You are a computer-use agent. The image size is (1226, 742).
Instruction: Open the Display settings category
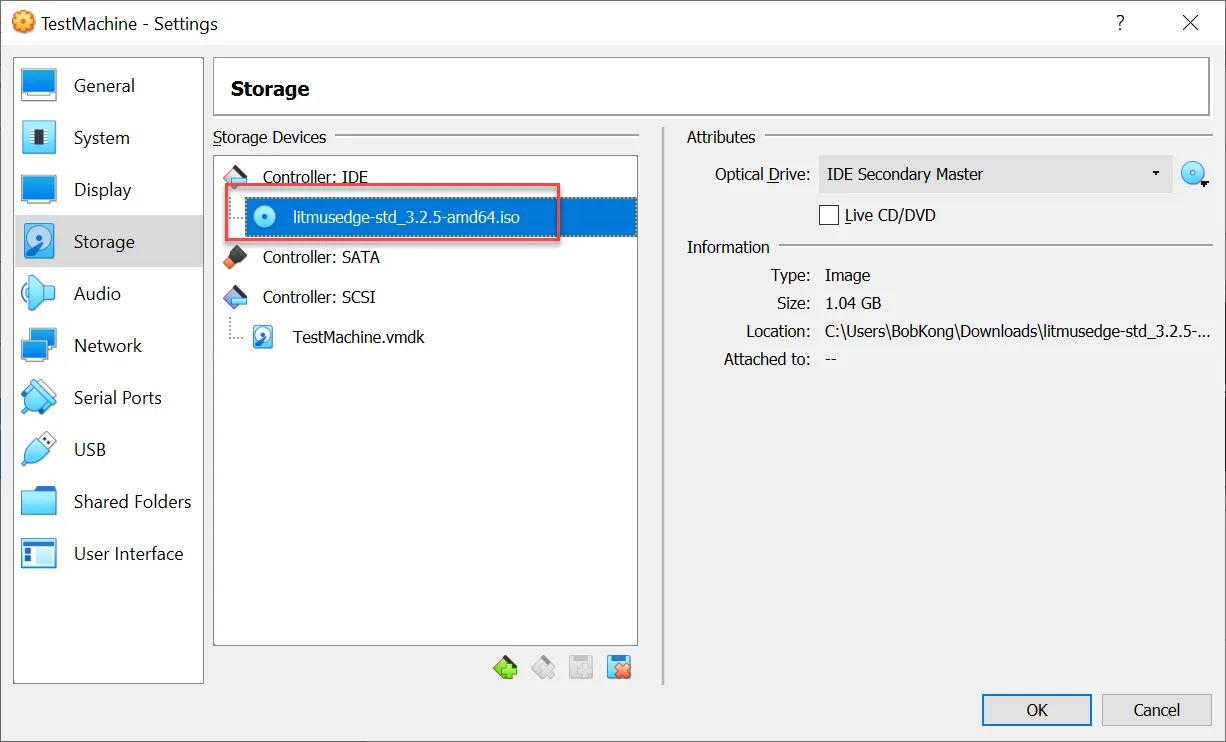coord(108,190)
